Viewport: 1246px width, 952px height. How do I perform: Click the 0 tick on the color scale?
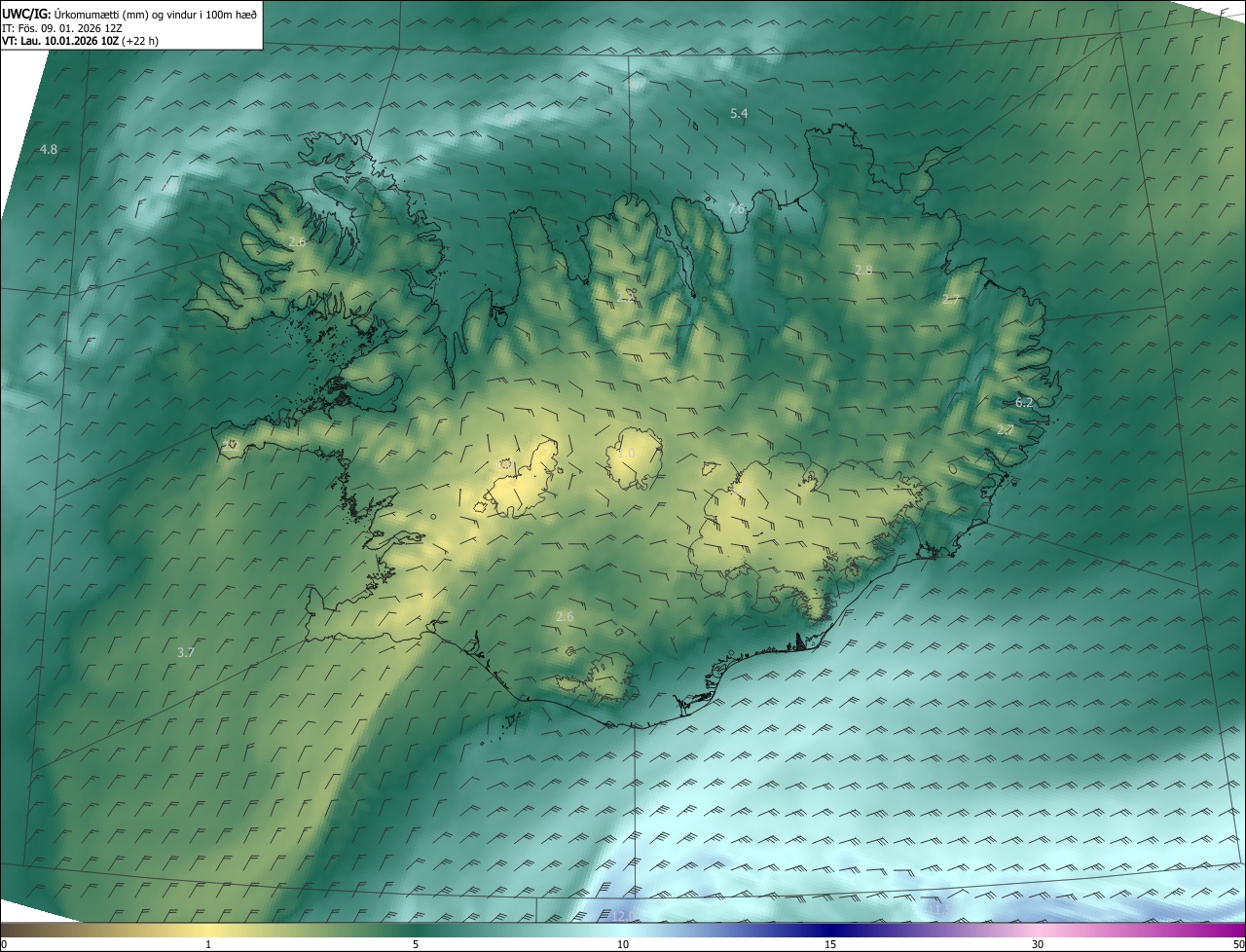(4, 944)
